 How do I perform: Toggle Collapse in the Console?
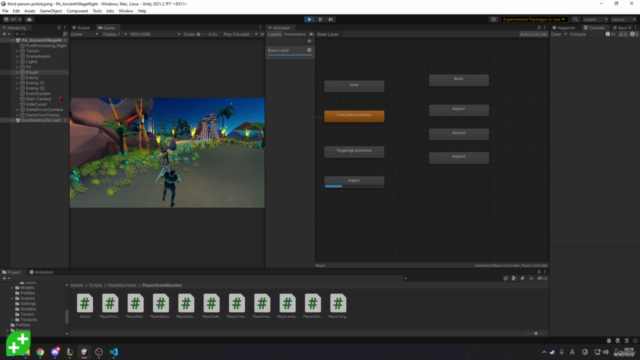point(578,34)
